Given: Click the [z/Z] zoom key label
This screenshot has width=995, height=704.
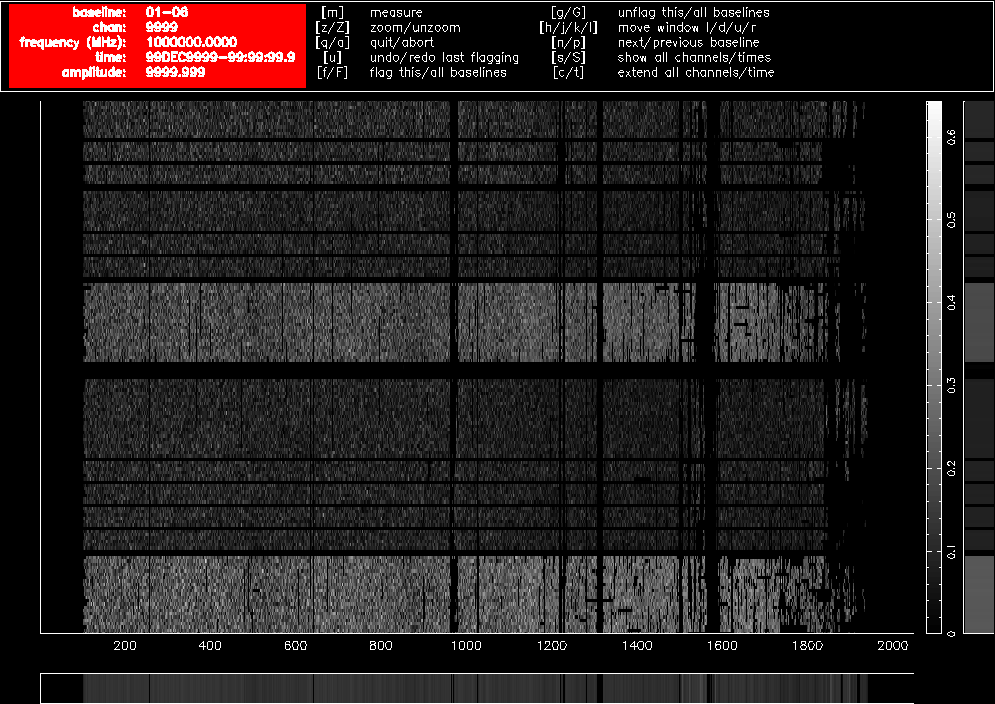Looking at the screenshot, I should point(331,27).
